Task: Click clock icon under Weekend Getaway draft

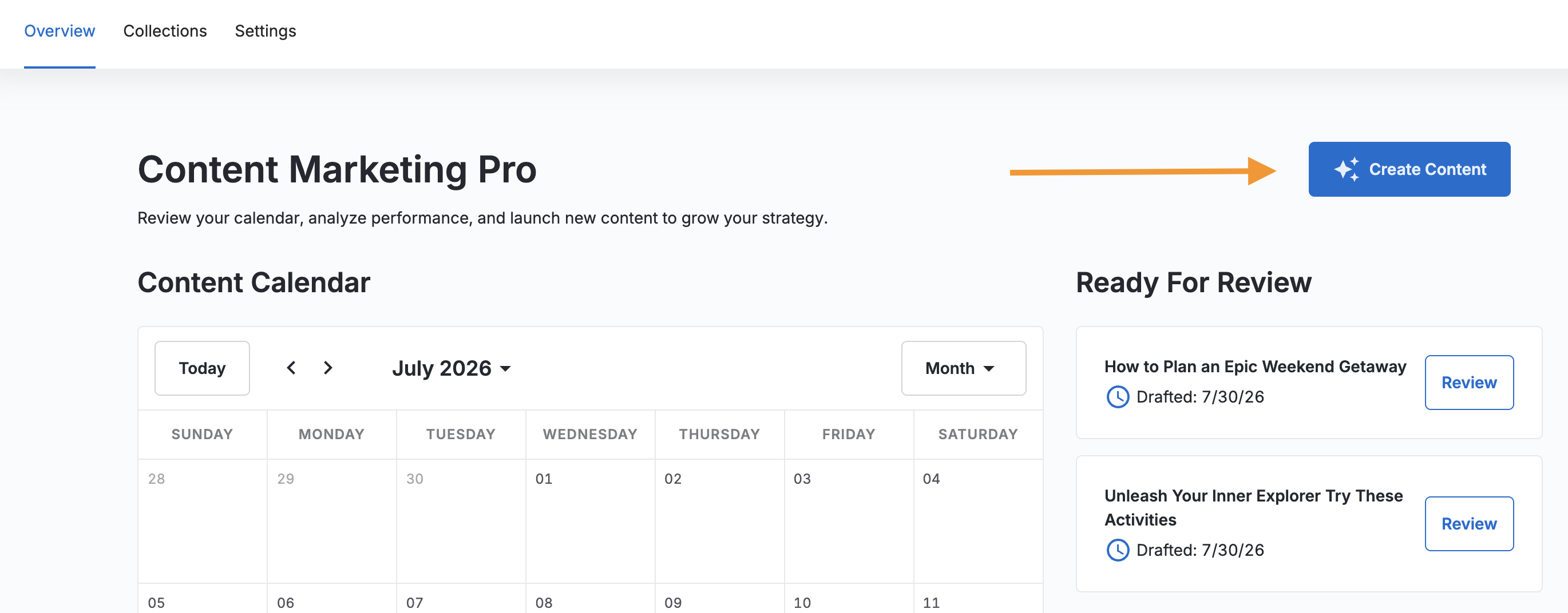Action: pos(1118,397)
